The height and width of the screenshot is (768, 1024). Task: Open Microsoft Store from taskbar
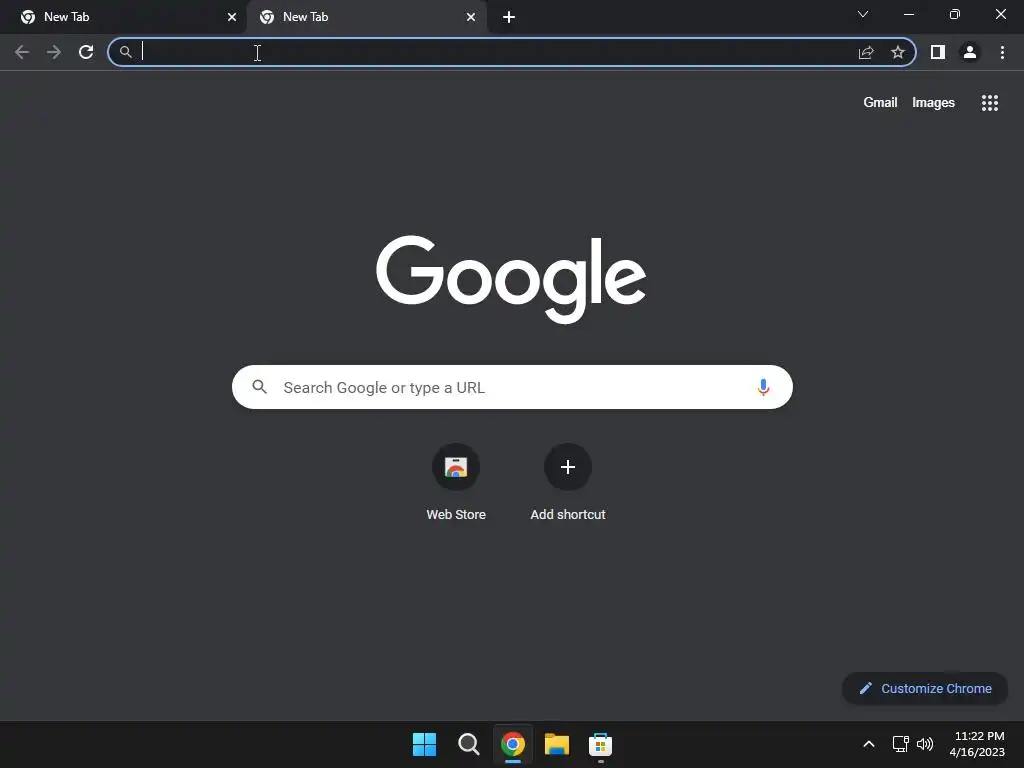(x=600, y=744)
